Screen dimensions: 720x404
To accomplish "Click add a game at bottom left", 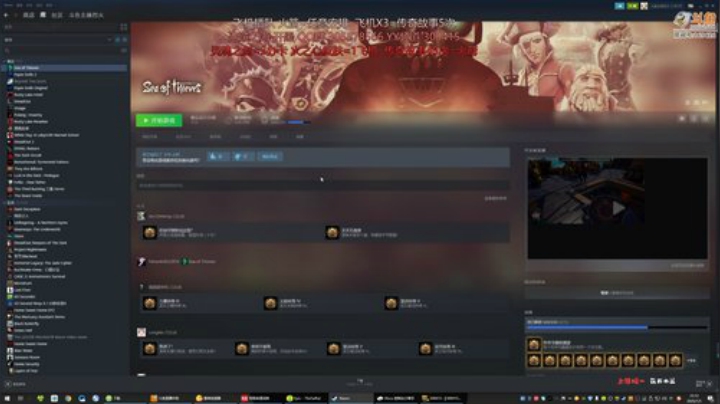I will pyautogui.click(x=15, y=384).
